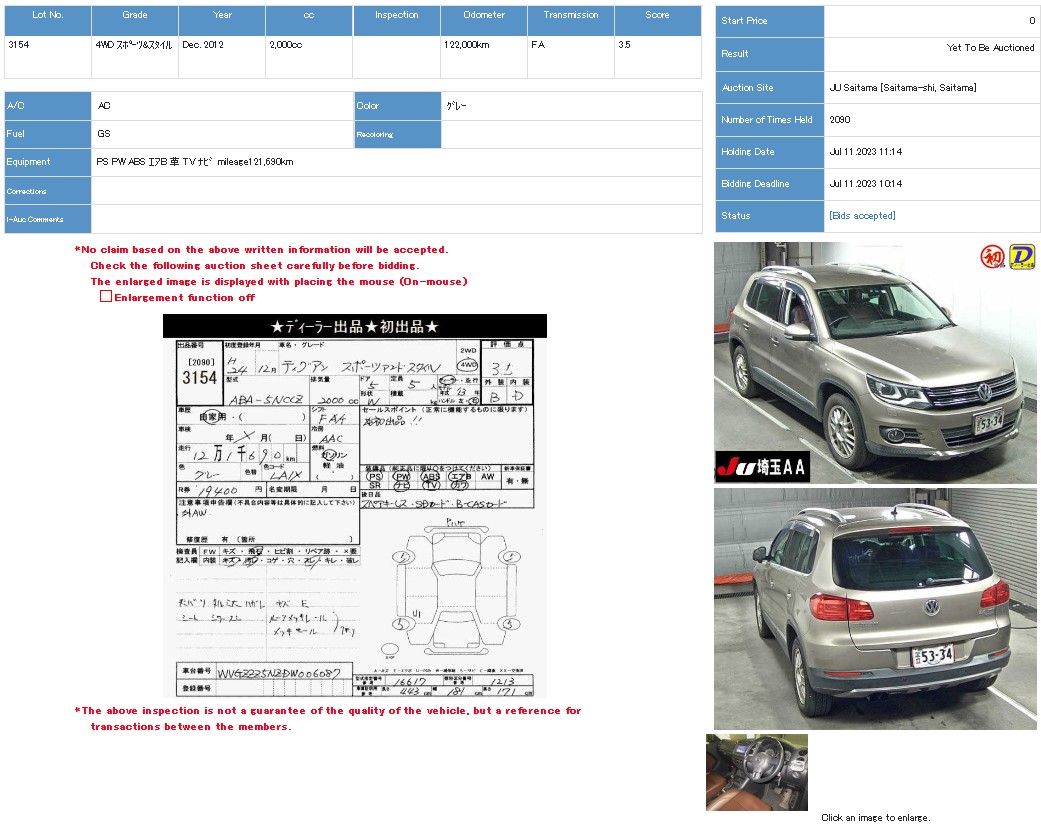This screenshot has height=833, width=1041.
Task: Click the red 初 first-listing badge icon
Action: [x=991, y=257]
